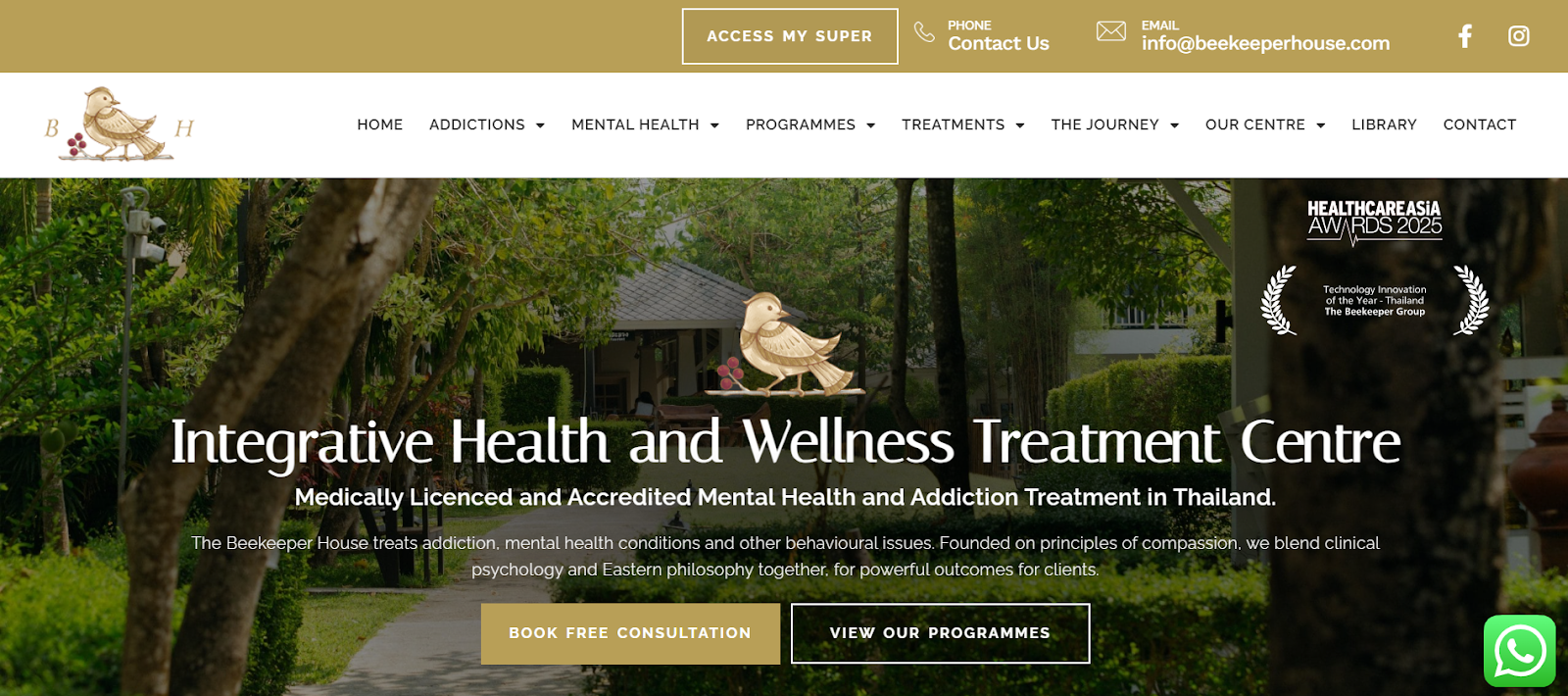Click the Healthcare Asia Awards 2025 badge
The height and width of the screenshot is (696, 1568).
pyautogui.click(x=1374, y=269)
